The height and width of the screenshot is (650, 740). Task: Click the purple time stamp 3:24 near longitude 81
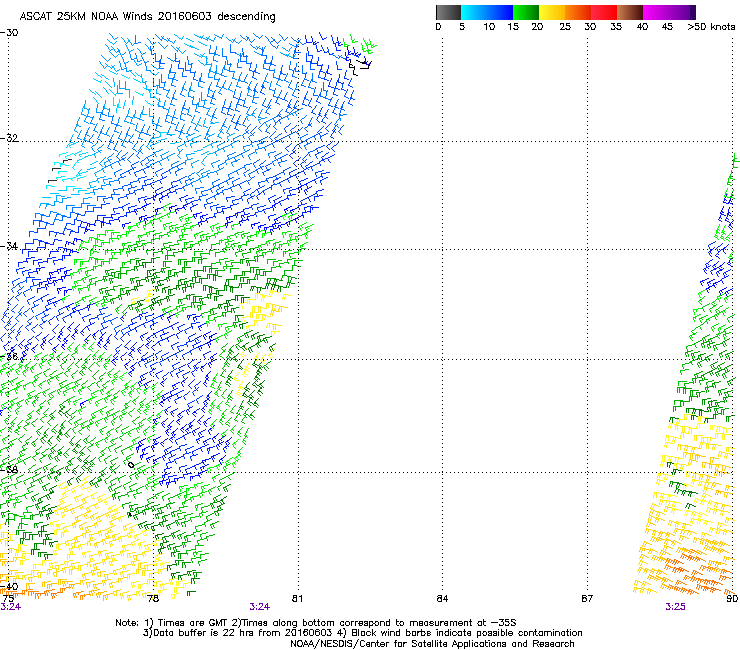(260, 607)
